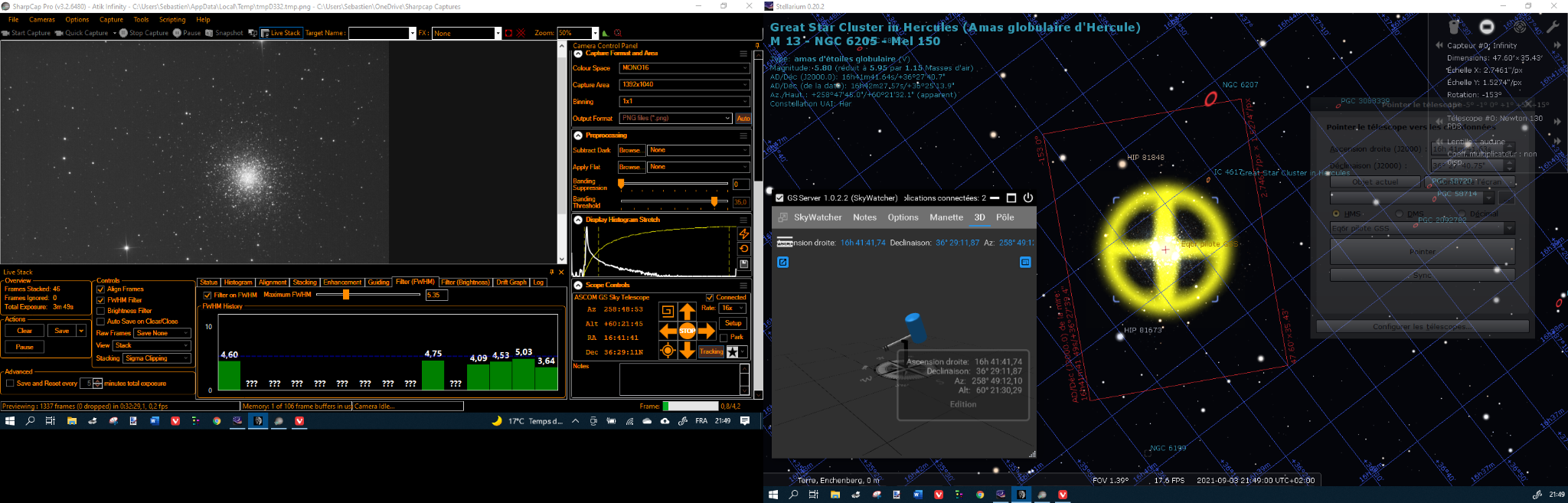1568x503 pixels.
Task: Click crosshair target icon in Scope Controls
Action: 668,351
